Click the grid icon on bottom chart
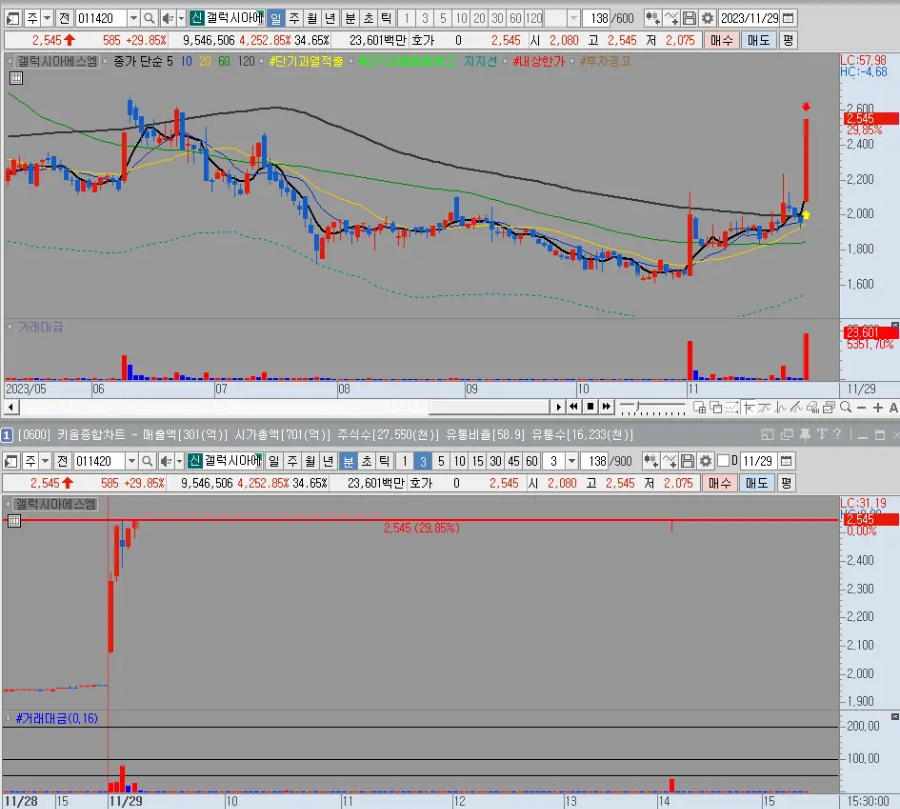 14,521
